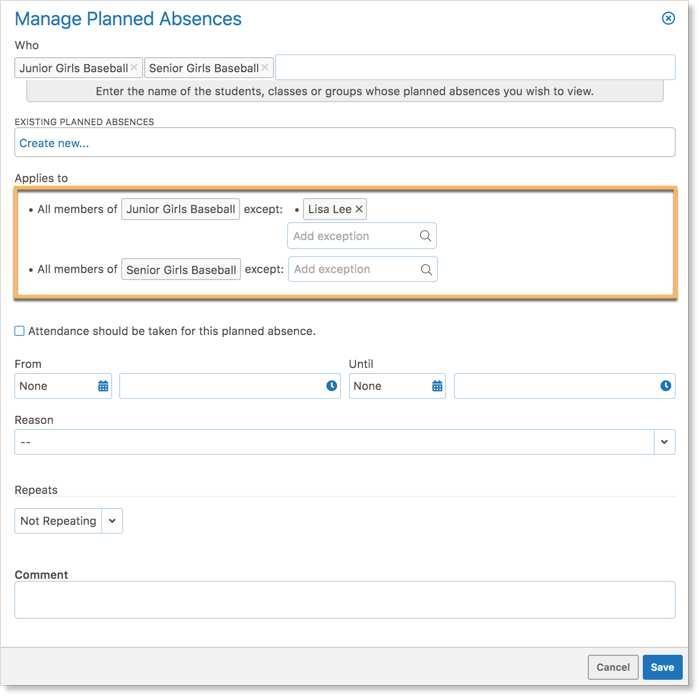Open the From time clock picker
This screenshot has width=699, height=696.
point(331,386)
